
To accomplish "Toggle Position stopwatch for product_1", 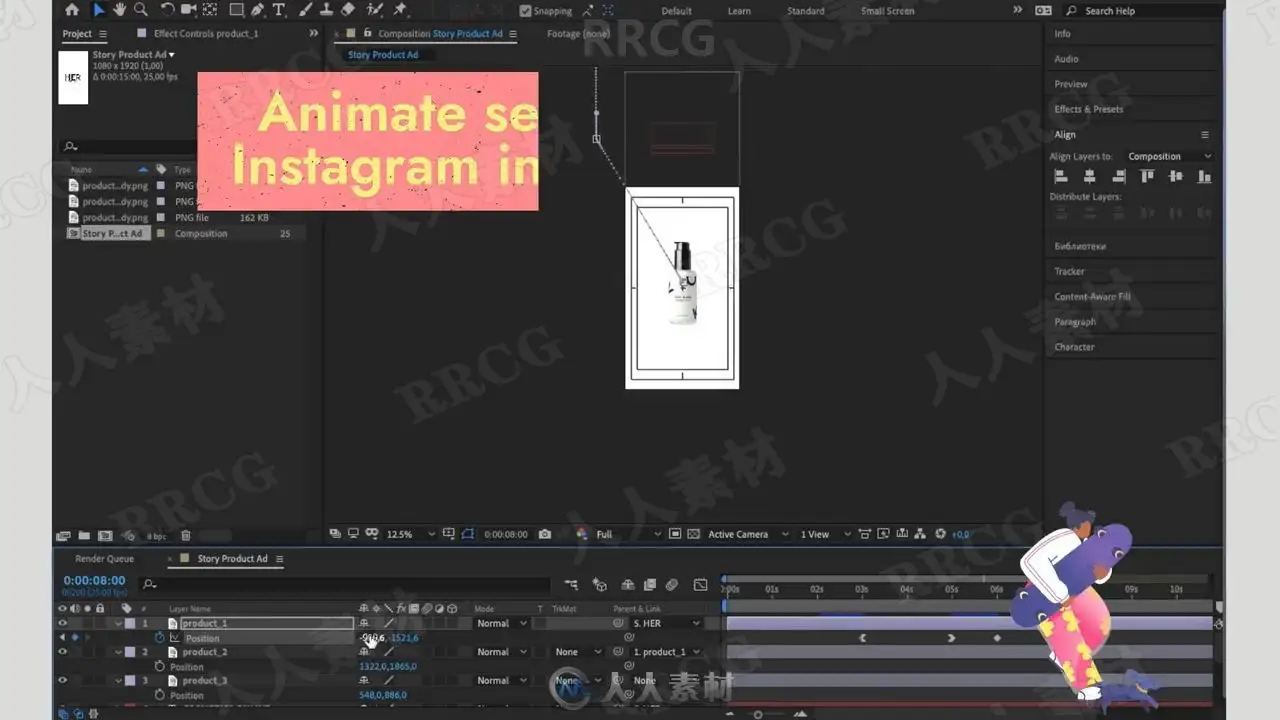I will pos(160,638).
